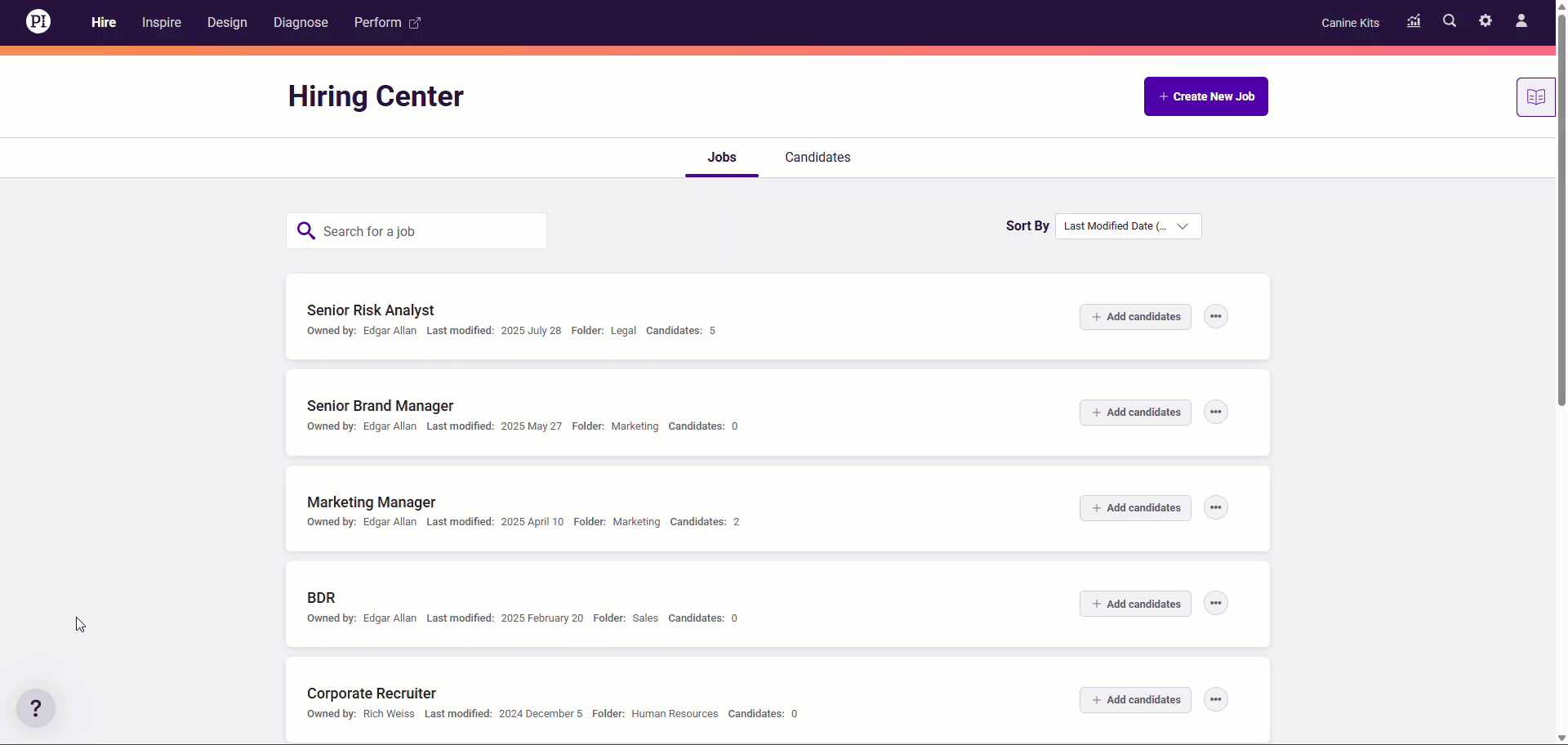
Task: Switch to the Candidates tab
Action: click(x=817, y=158)
